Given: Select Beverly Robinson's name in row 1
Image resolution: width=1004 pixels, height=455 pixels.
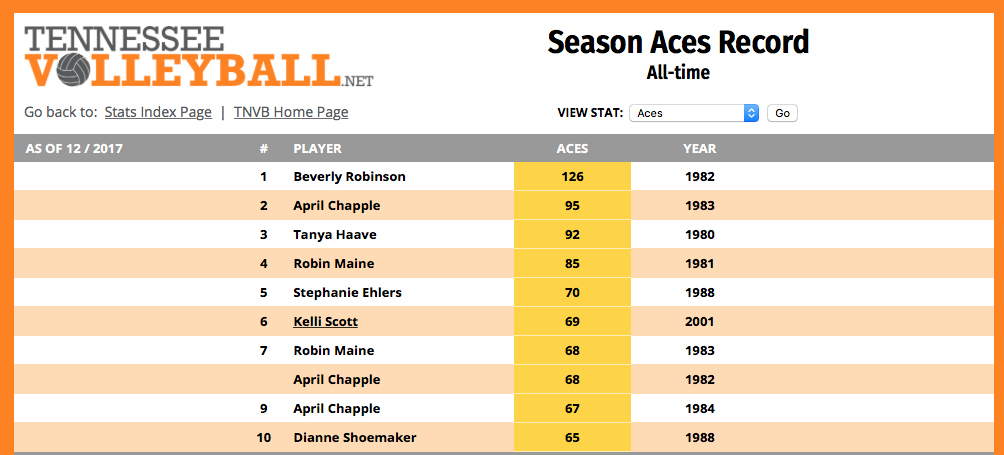Looking at the screenshot, I should click(349, 177).
